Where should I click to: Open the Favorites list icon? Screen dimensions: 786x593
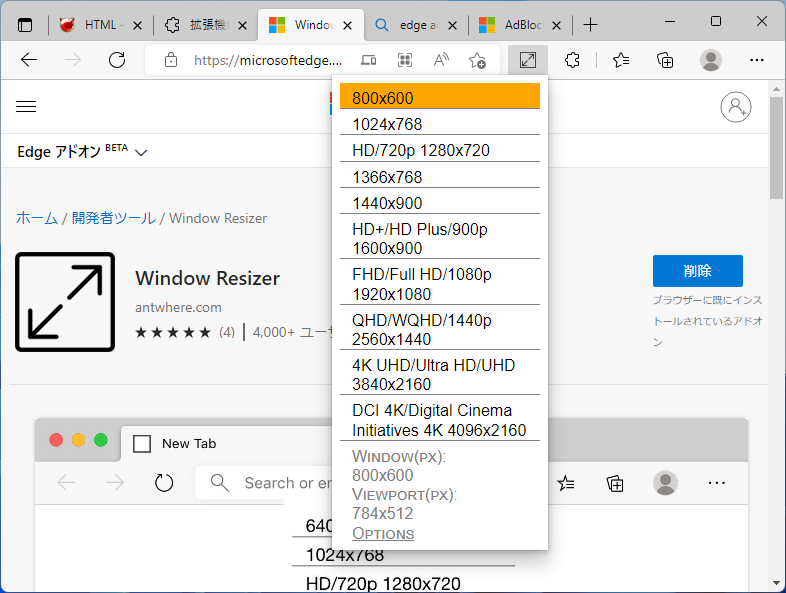(x=621, y=60)
